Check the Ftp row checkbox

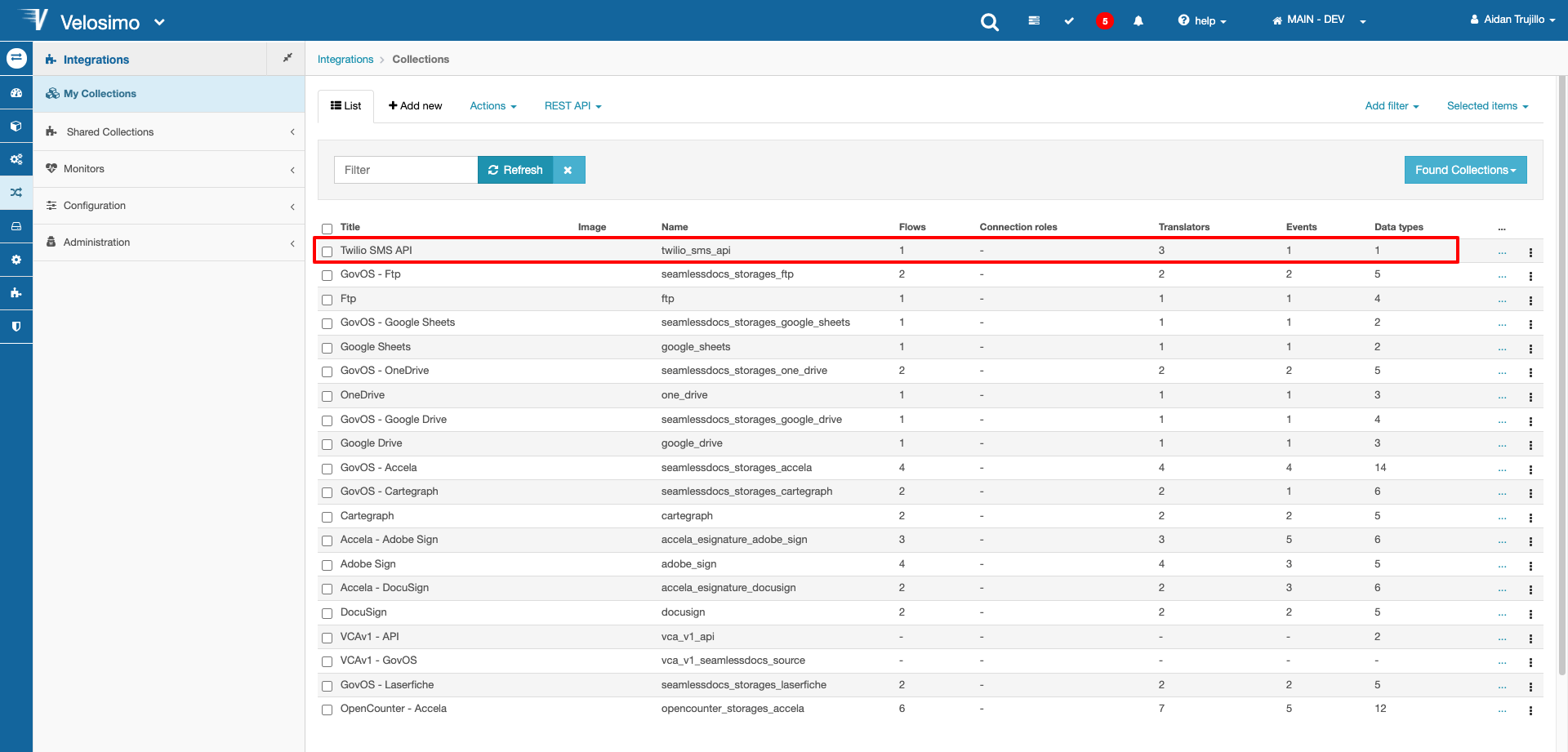(327, 300)
